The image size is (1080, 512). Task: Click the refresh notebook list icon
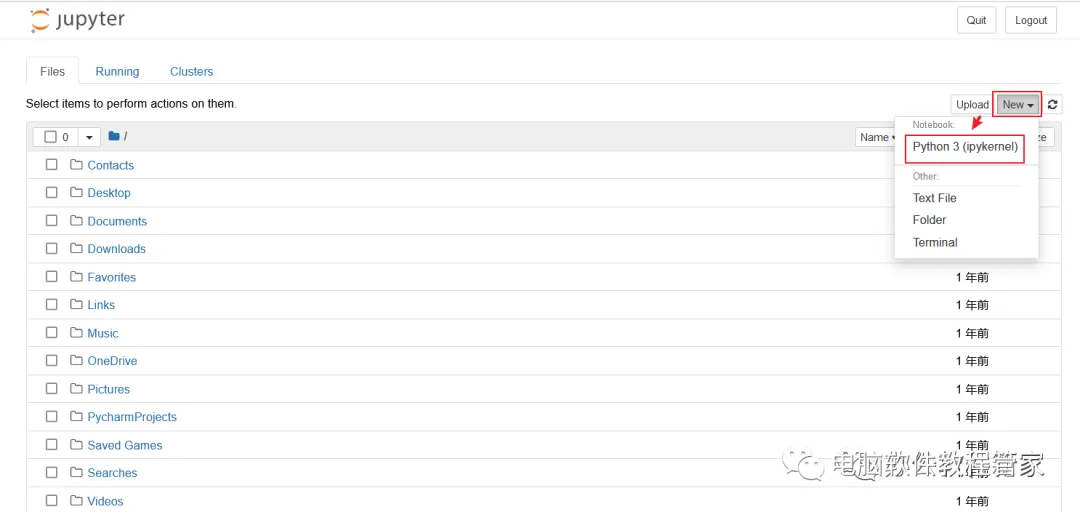pos(1053,104)
